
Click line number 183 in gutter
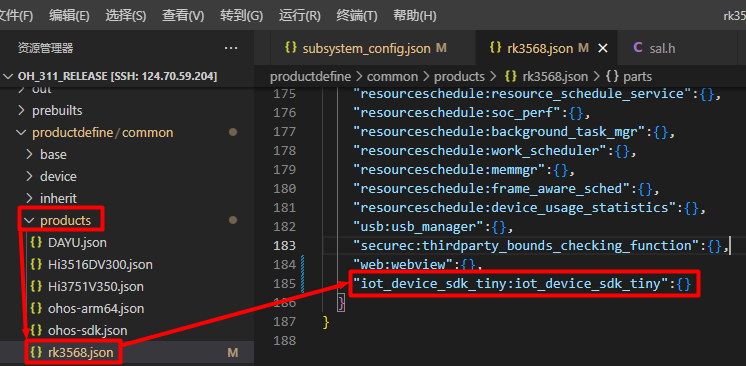(x=285, y=246)
